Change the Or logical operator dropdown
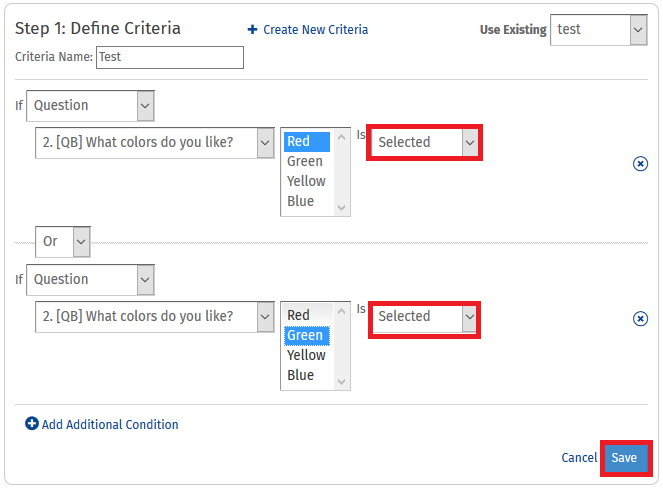The height and width of the screenshot is (495, 663). click(62, 241)
